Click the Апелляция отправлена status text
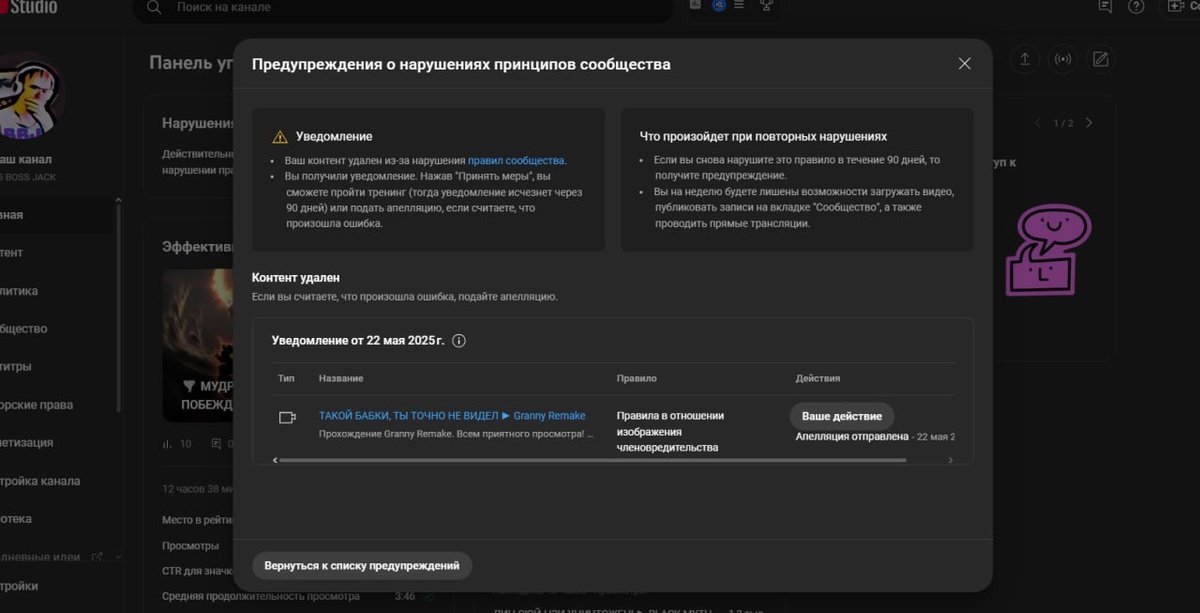This screenshot has height=613, width=1200. 852,437
